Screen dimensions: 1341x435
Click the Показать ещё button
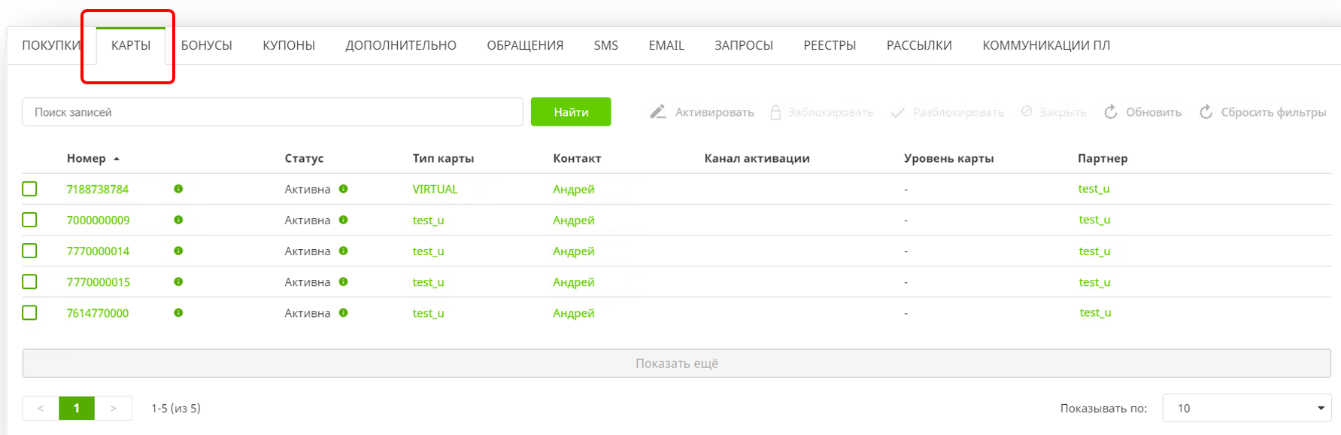point(676,363)
